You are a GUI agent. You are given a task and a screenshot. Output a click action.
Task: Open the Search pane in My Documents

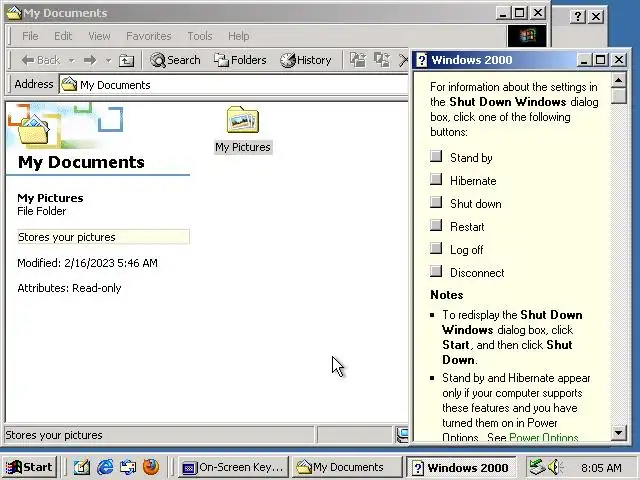coord(175,60)
